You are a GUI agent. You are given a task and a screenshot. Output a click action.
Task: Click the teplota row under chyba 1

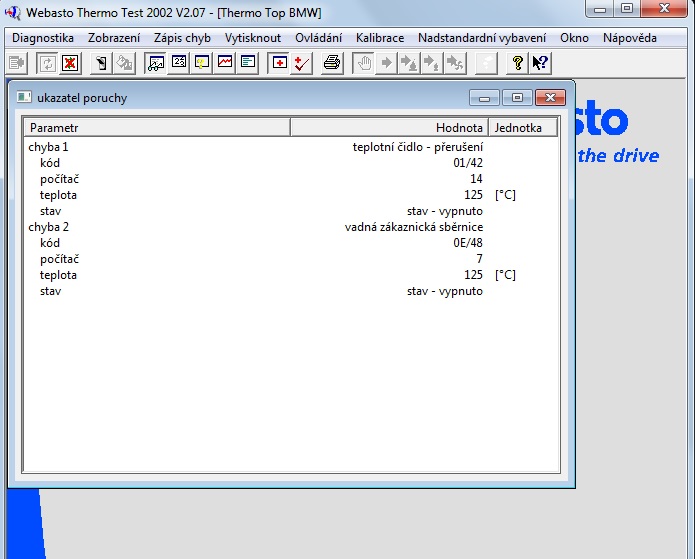(x=291, y=195)
